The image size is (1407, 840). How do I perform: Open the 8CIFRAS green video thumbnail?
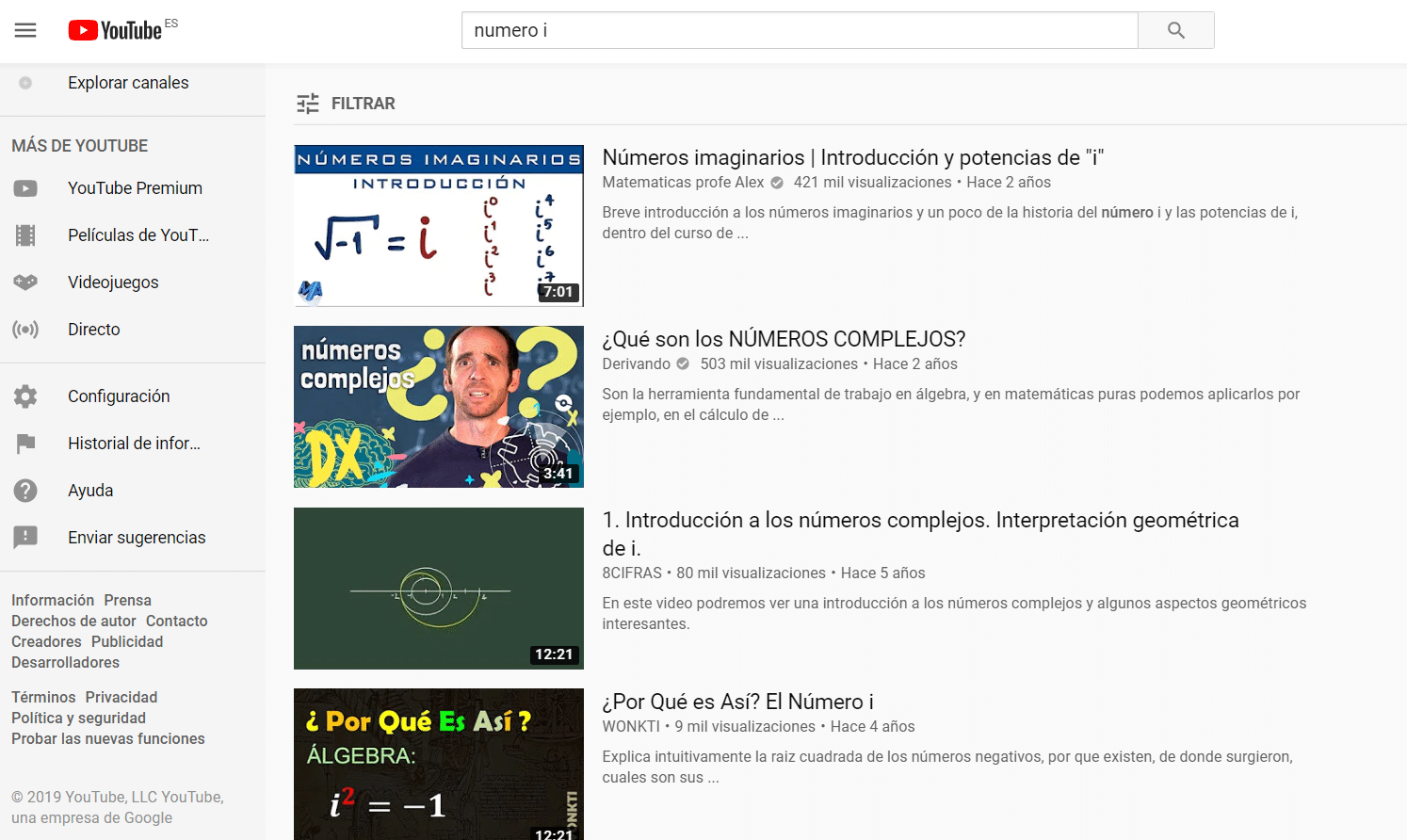pos(439,589)
